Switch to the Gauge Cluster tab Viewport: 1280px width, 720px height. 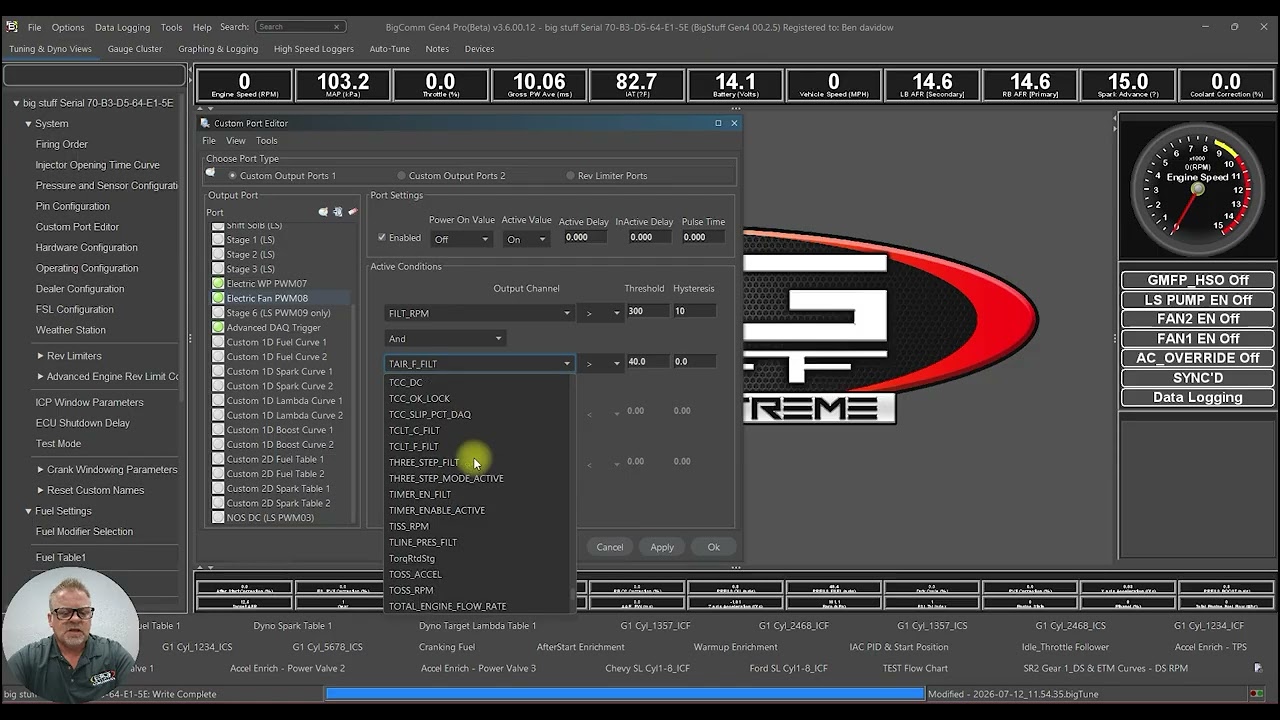[x=135, y=49]
